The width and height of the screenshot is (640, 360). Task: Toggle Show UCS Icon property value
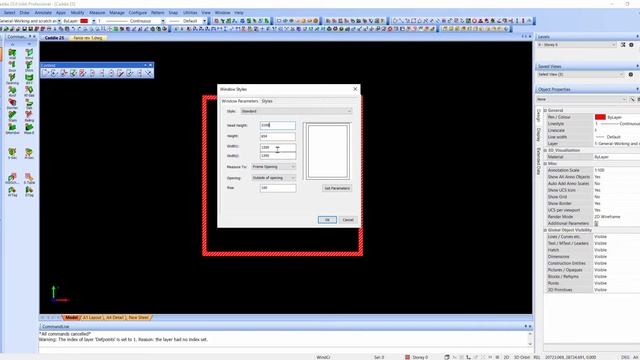click(x=616, y=190)
